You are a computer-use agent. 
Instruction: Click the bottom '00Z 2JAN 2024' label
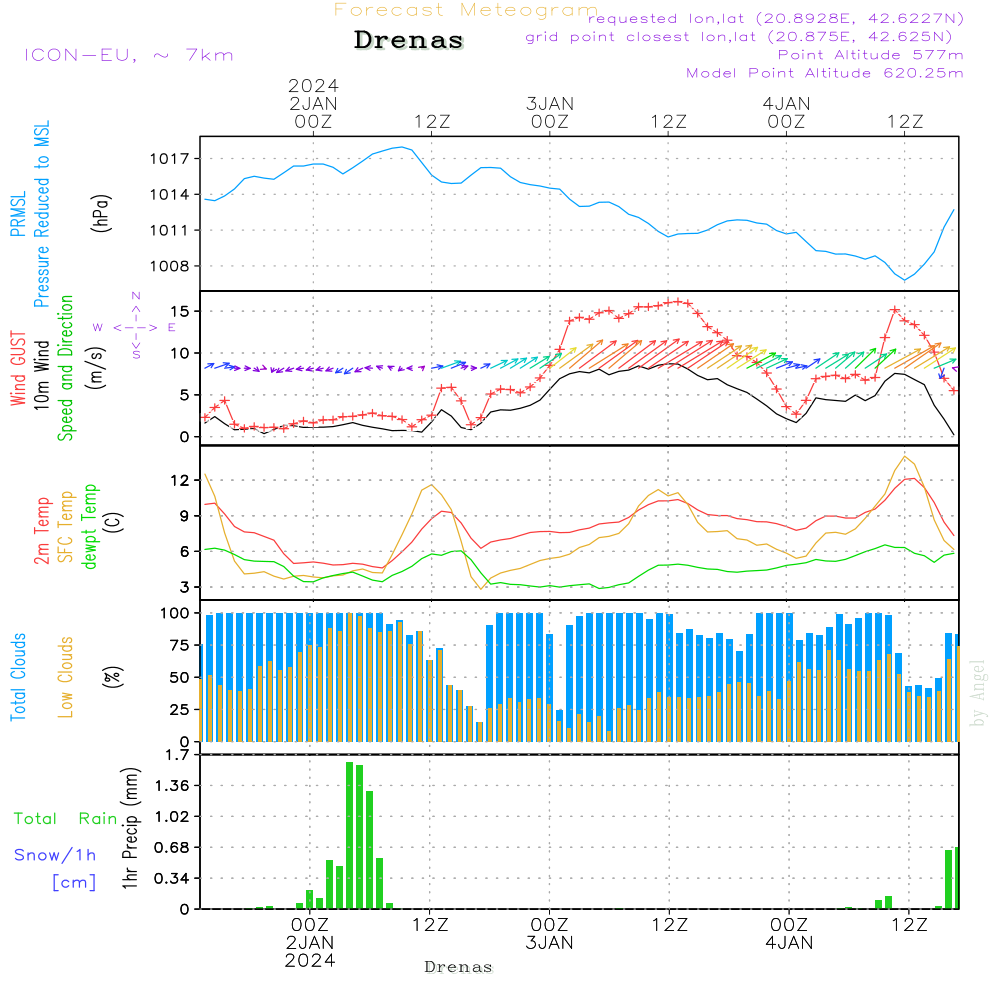point(310,943)
